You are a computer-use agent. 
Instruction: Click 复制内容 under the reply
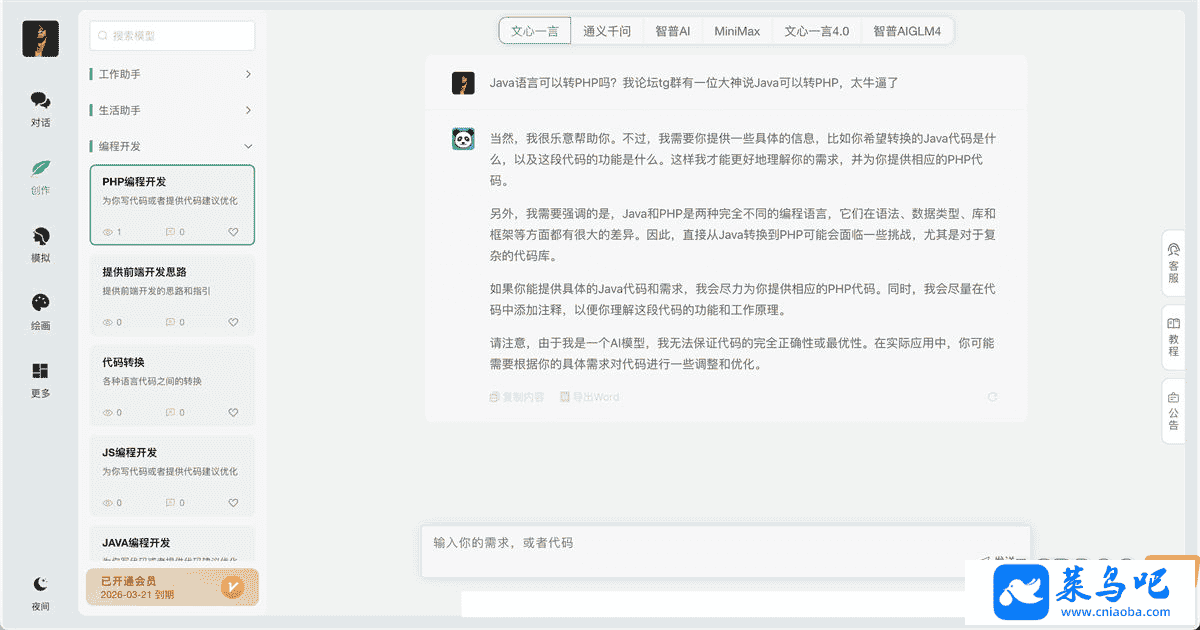(517, 397)
